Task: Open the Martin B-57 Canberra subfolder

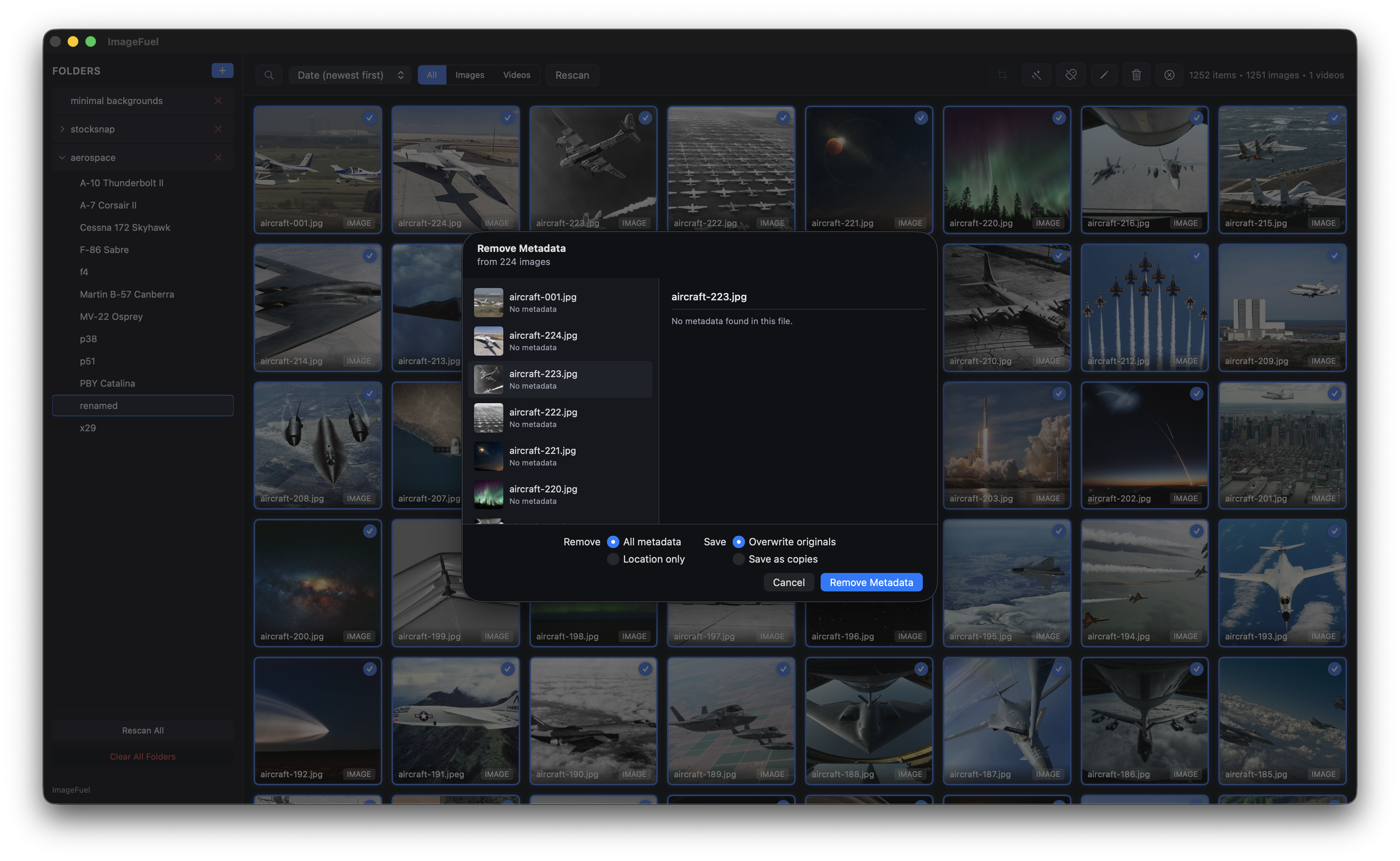Action: pos(142,295)
